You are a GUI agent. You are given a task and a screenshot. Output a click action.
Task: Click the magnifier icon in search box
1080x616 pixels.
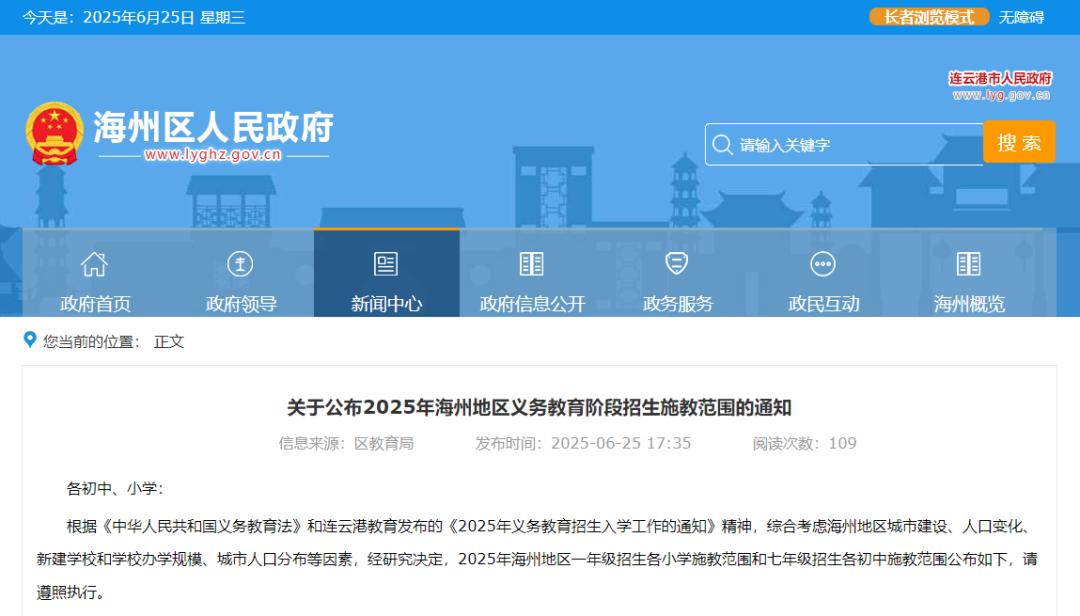pos(722,145)
